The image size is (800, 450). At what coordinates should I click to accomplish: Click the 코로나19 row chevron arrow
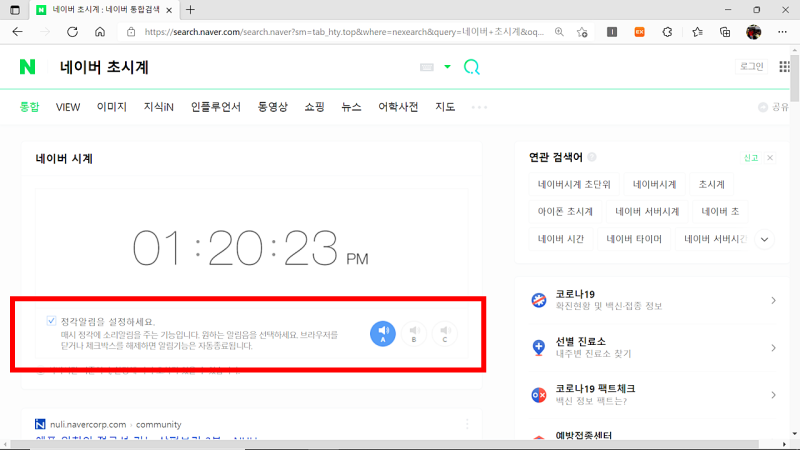[773, 301]
